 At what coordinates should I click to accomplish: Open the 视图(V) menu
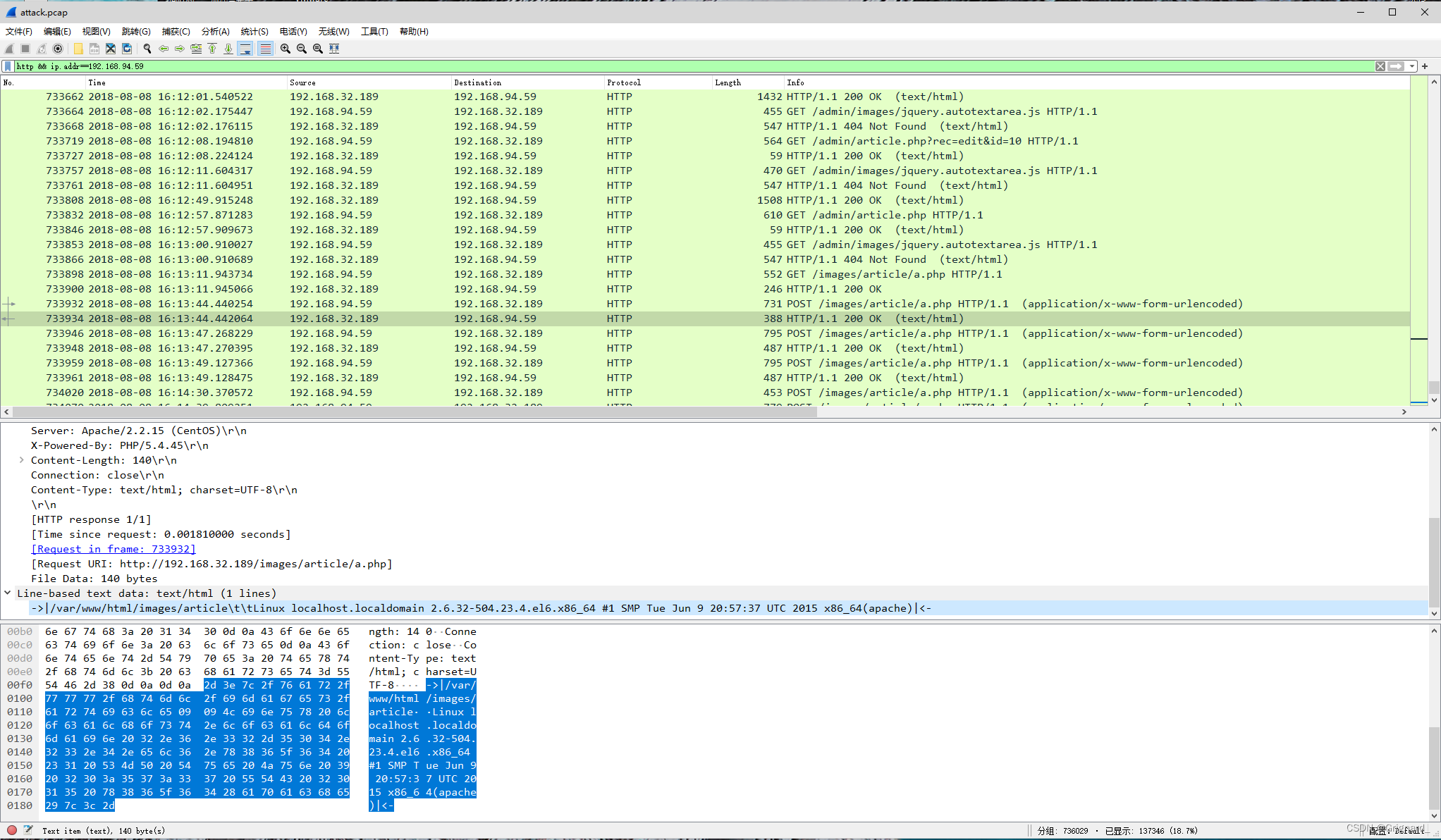(x=97, y=32)
